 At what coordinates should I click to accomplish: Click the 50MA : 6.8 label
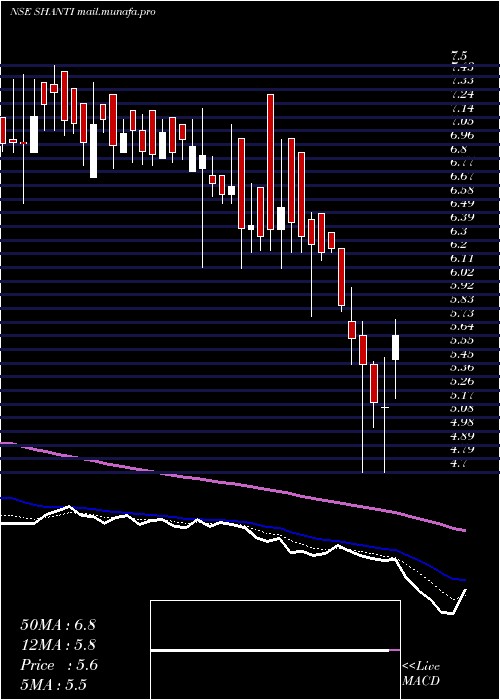click(x=58, y=625)
